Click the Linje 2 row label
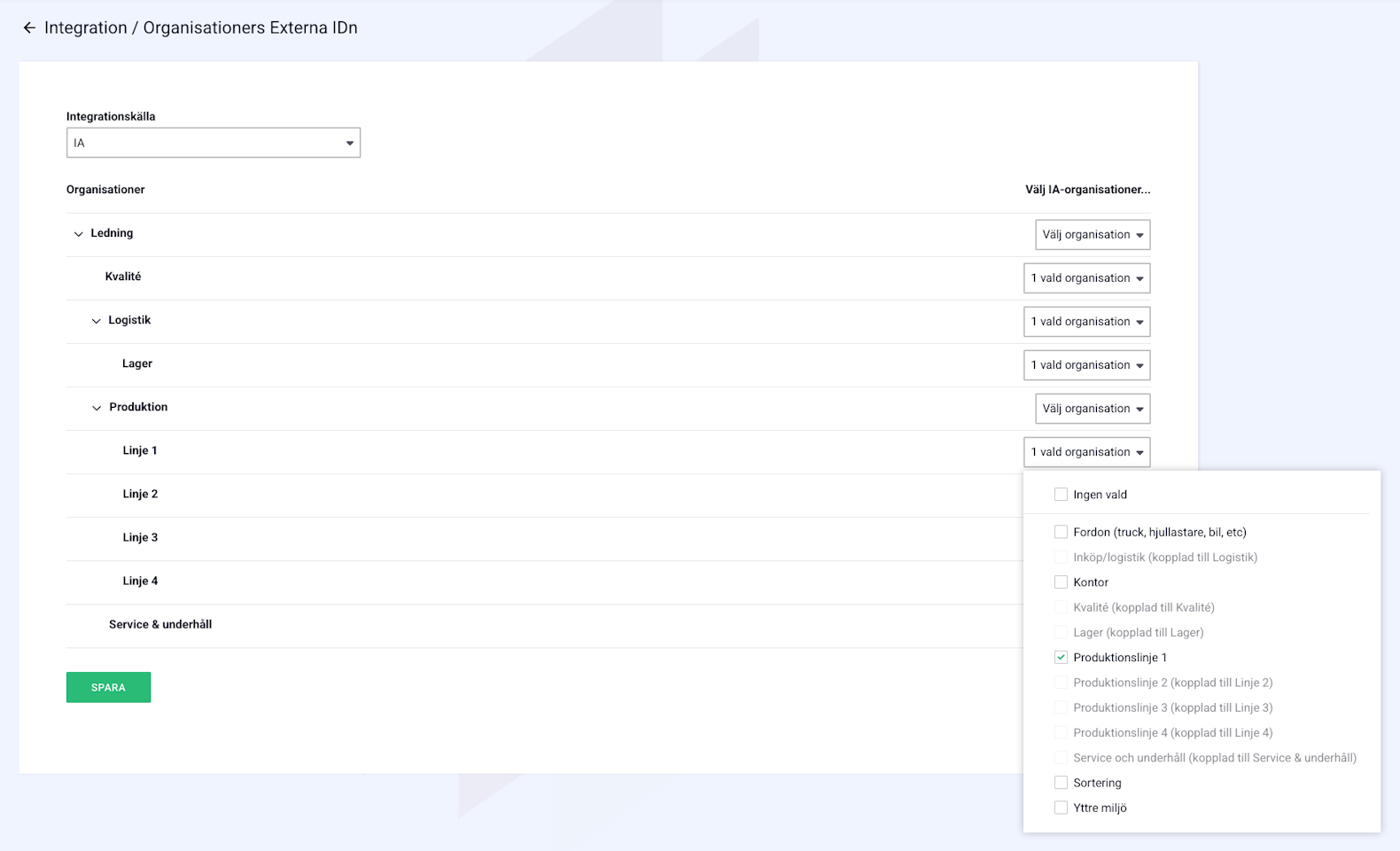Image resolution: width=1400 pixels, height=851 pixels. (140, 494)
